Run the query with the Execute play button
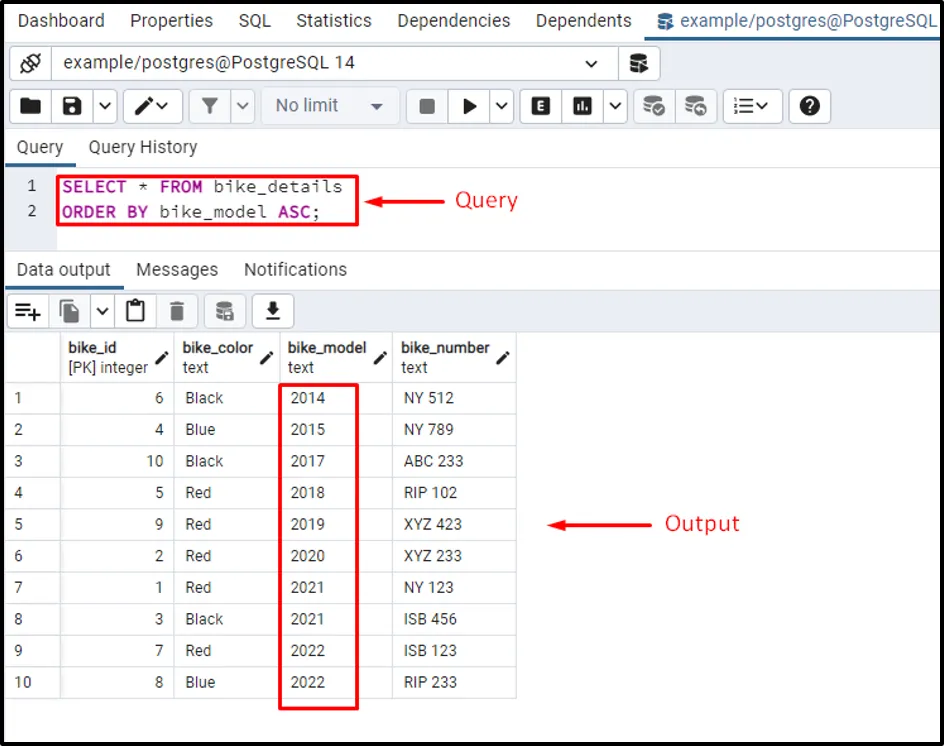The image size is (944, 746). pos(467,106)
